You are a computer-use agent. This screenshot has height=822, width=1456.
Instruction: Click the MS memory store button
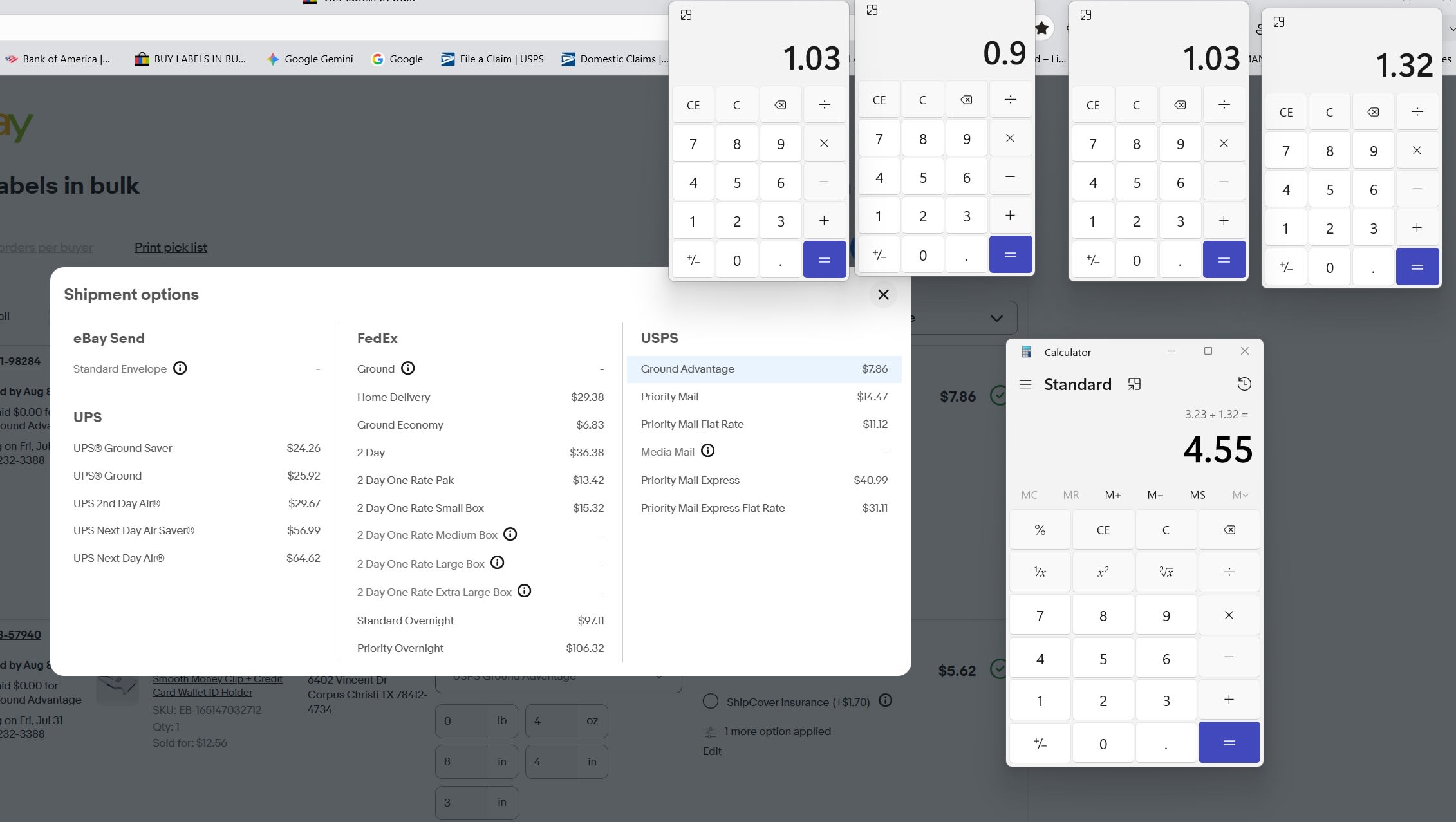click(x=1197, y=495)
